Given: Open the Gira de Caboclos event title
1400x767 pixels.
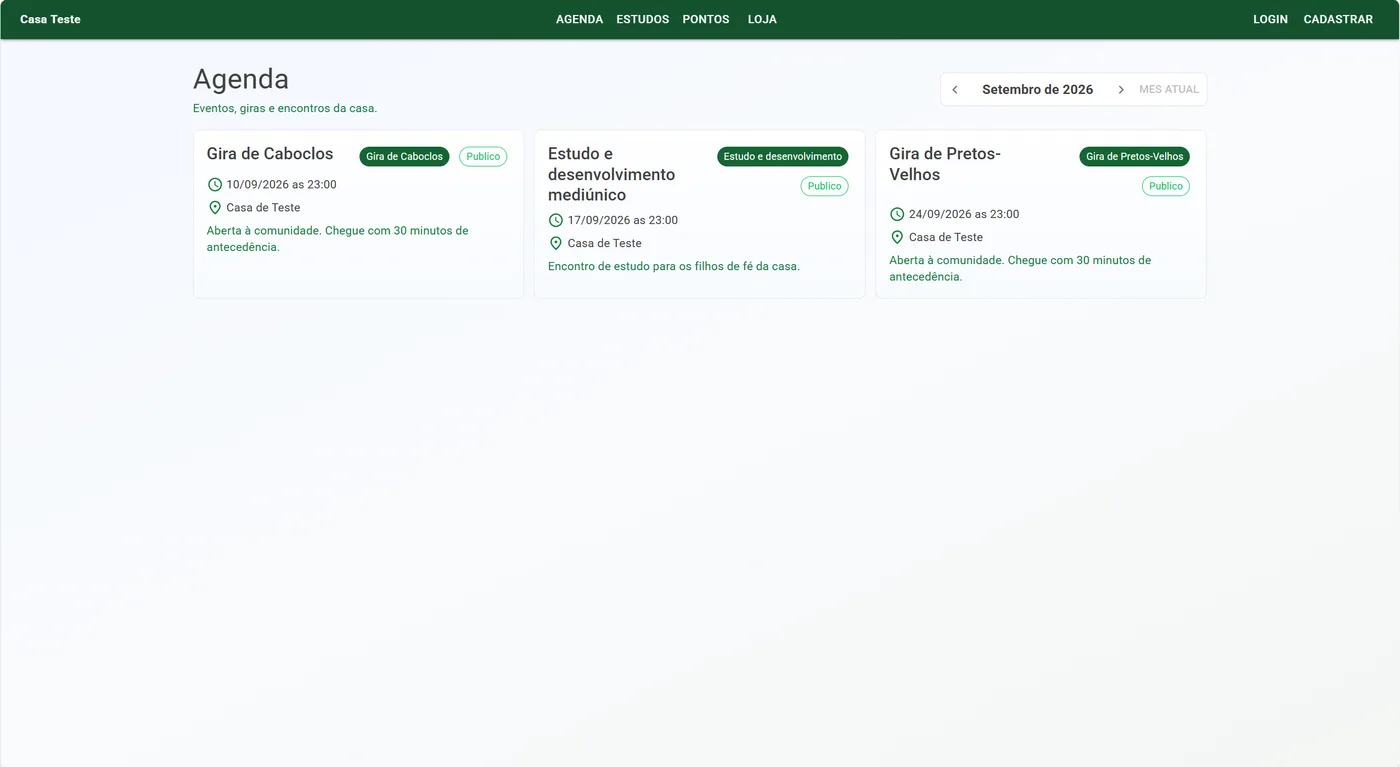Looking at the screenshot, I should pos(270,154).
